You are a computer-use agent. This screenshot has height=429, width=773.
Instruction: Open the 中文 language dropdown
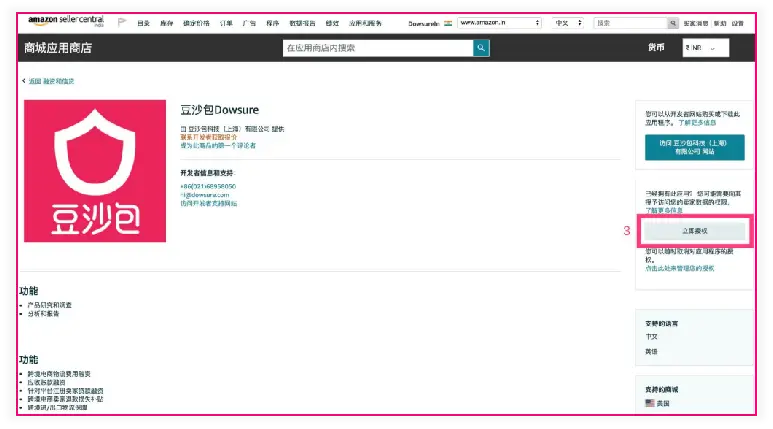pyautogui.click(x=567, y=23)
